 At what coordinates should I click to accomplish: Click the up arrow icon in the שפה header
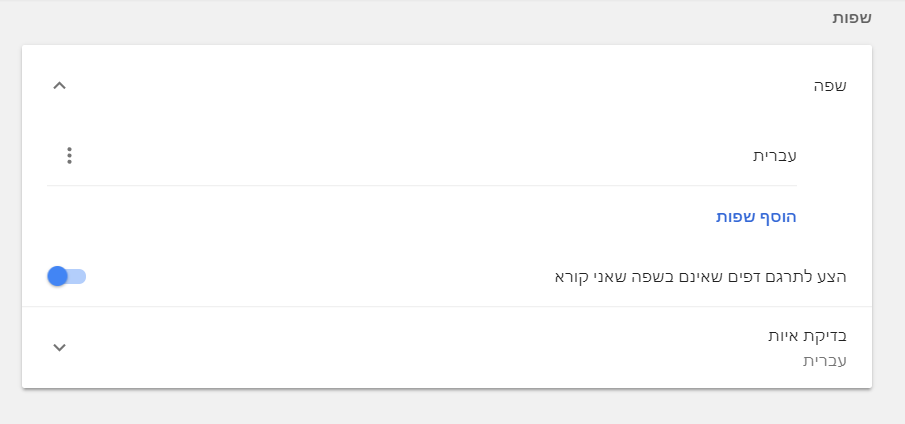point(59,86)
